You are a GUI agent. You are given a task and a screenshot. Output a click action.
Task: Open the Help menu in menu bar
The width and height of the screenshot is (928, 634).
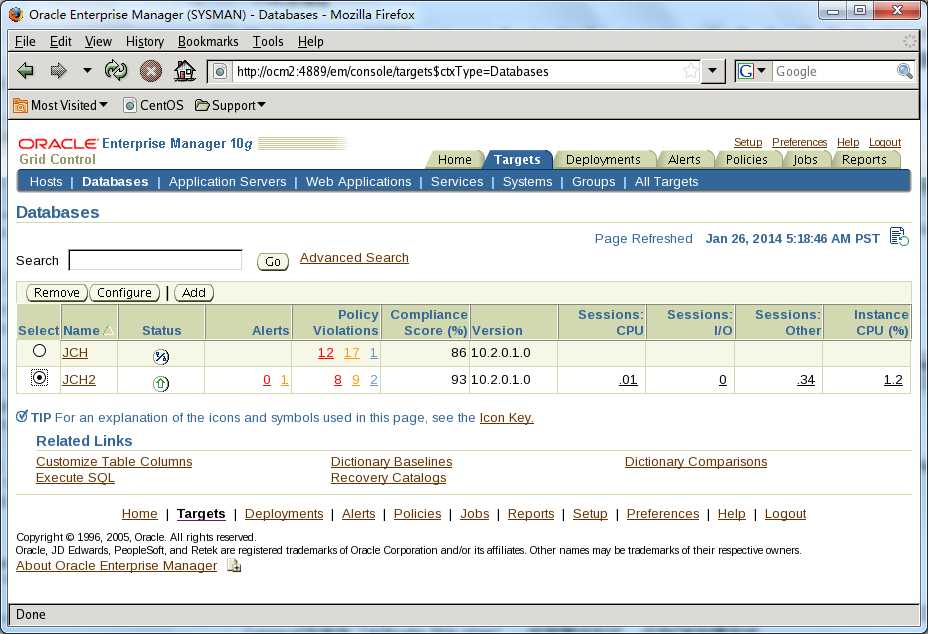pos(310,41)
